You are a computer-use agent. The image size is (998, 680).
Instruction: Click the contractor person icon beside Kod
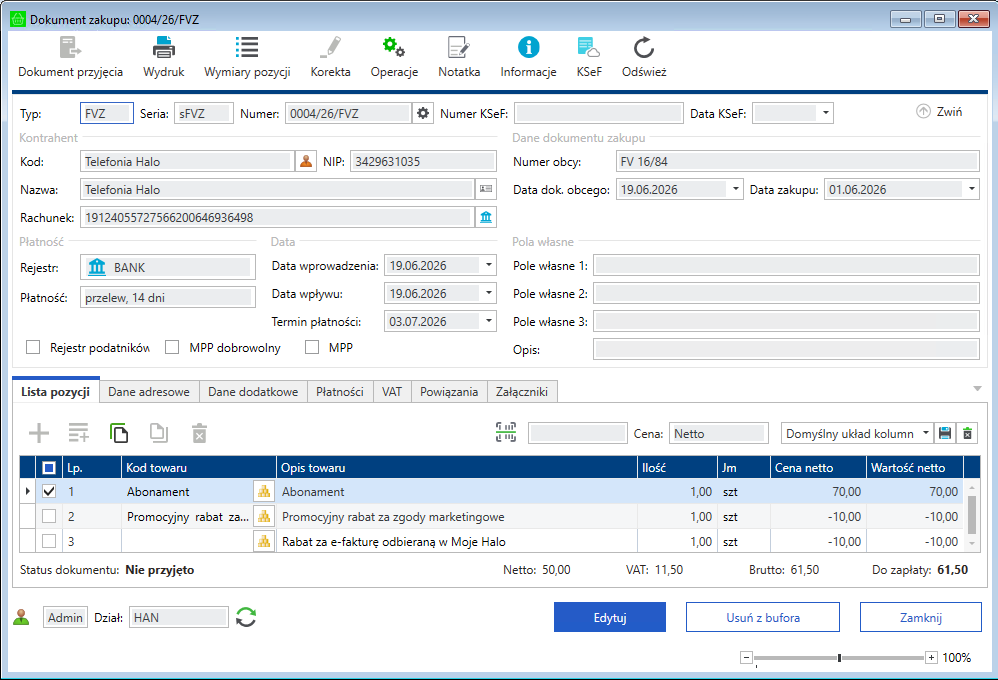[306, 161]
